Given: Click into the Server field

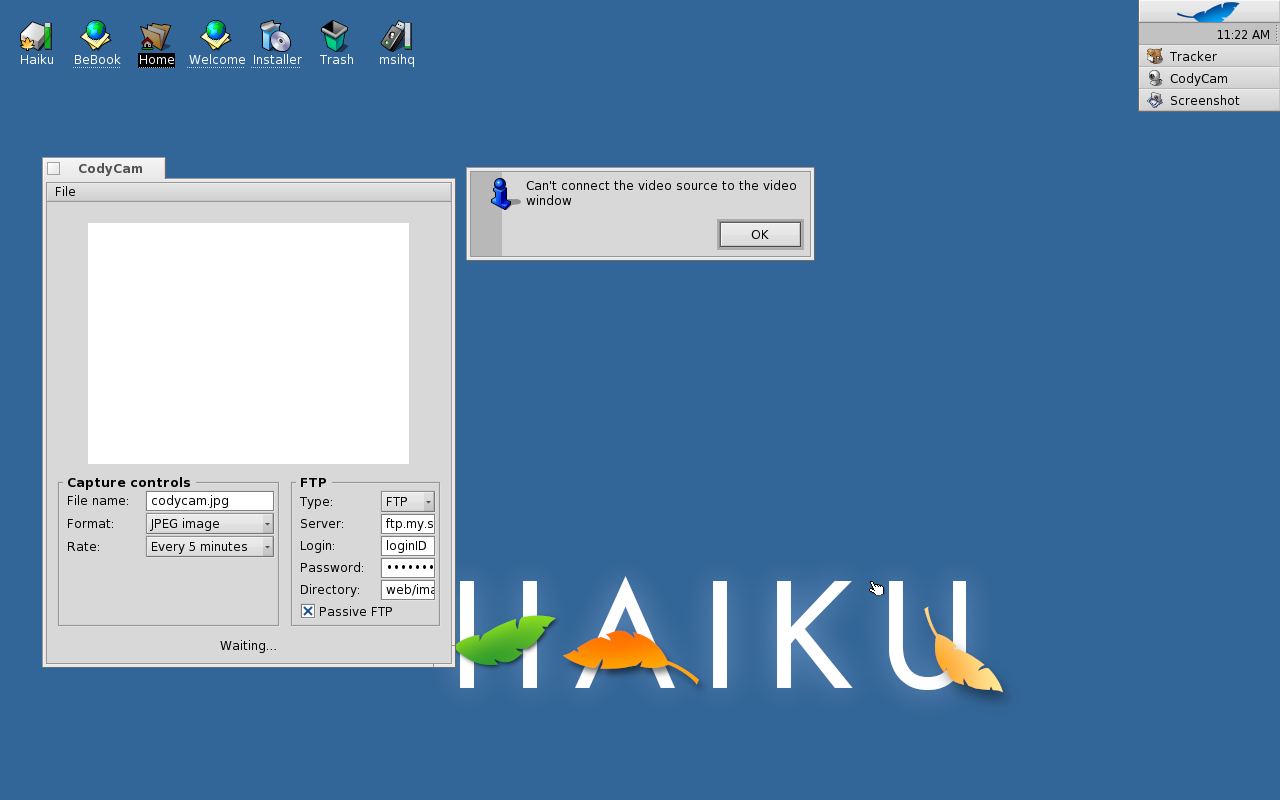Looking at the screenshot, I should pyautogui.click(x=408, y=523).
